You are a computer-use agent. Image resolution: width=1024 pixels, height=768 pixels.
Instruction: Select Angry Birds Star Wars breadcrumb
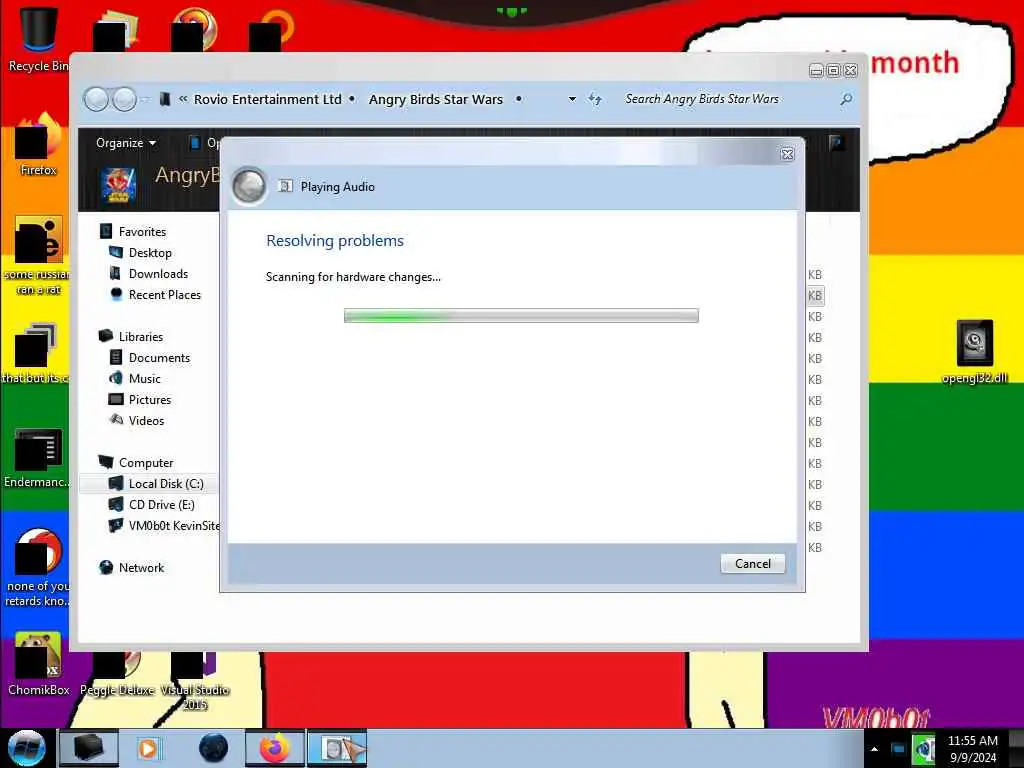point(436,99)
